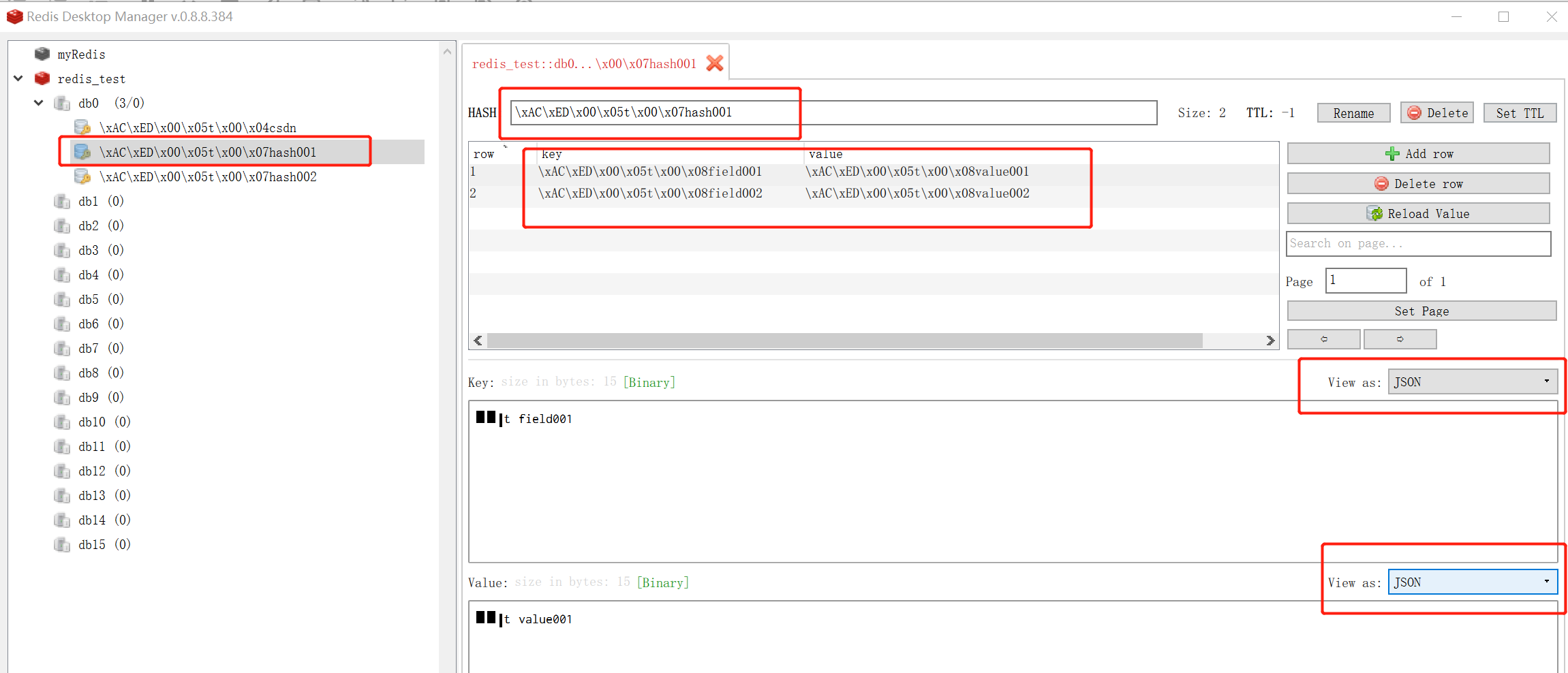Click the db0 database icon
Screen dimensions: 1568x673
coord(62,103)
